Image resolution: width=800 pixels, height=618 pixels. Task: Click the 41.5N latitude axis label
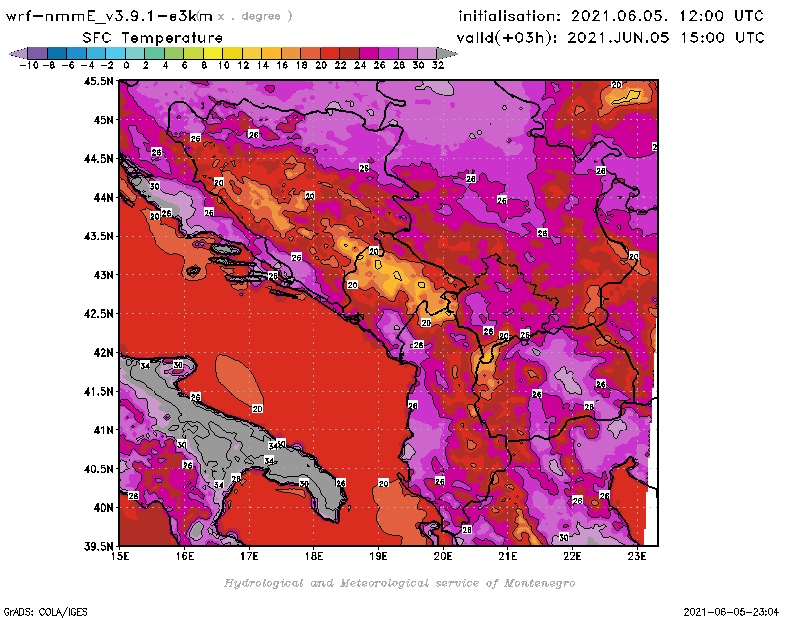[x=98, y=391]
